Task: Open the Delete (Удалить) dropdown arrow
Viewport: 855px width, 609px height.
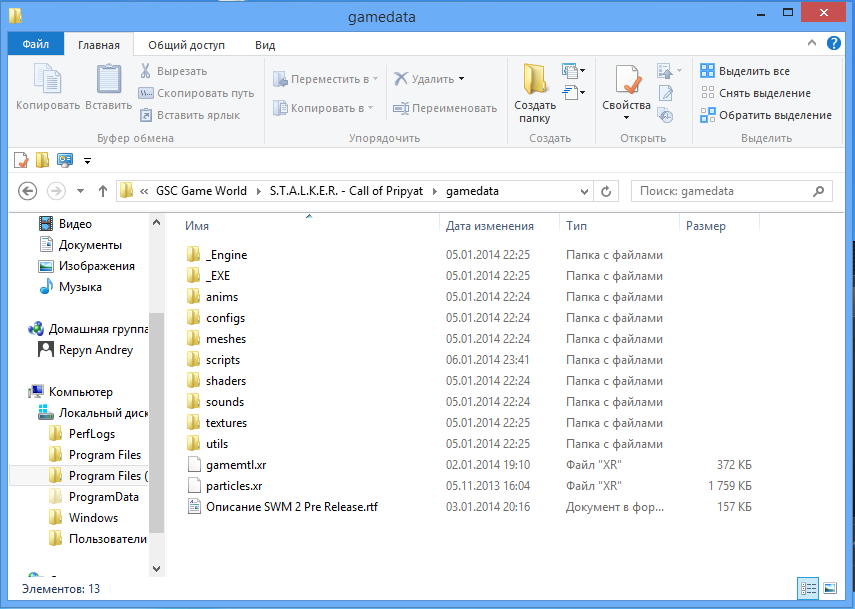Action: click(461, 79)
